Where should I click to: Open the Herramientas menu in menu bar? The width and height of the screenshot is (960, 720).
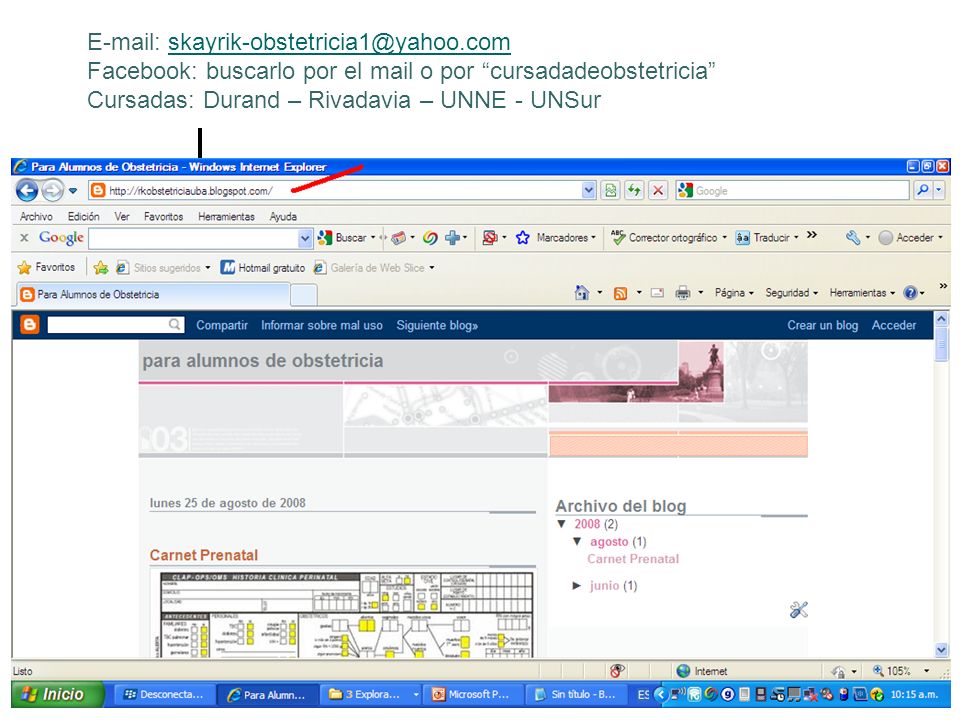tap(226, 216)
